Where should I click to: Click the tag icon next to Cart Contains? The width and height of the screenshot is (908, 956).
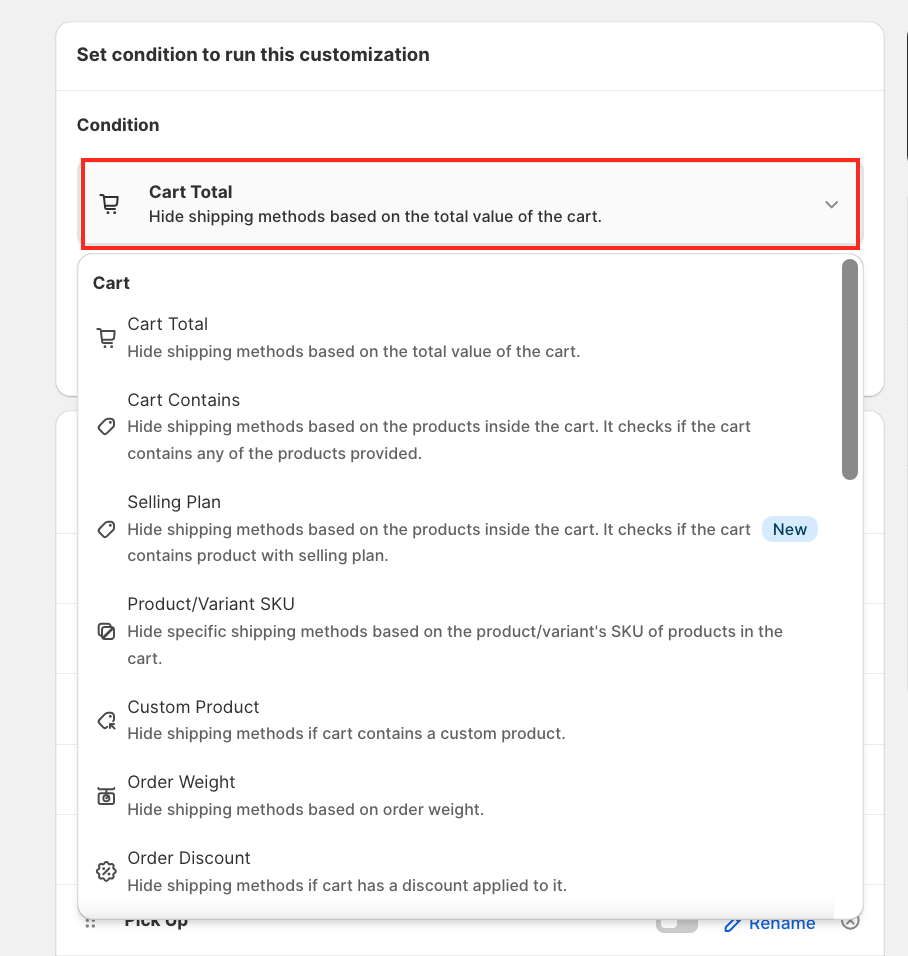pos(106,427)
